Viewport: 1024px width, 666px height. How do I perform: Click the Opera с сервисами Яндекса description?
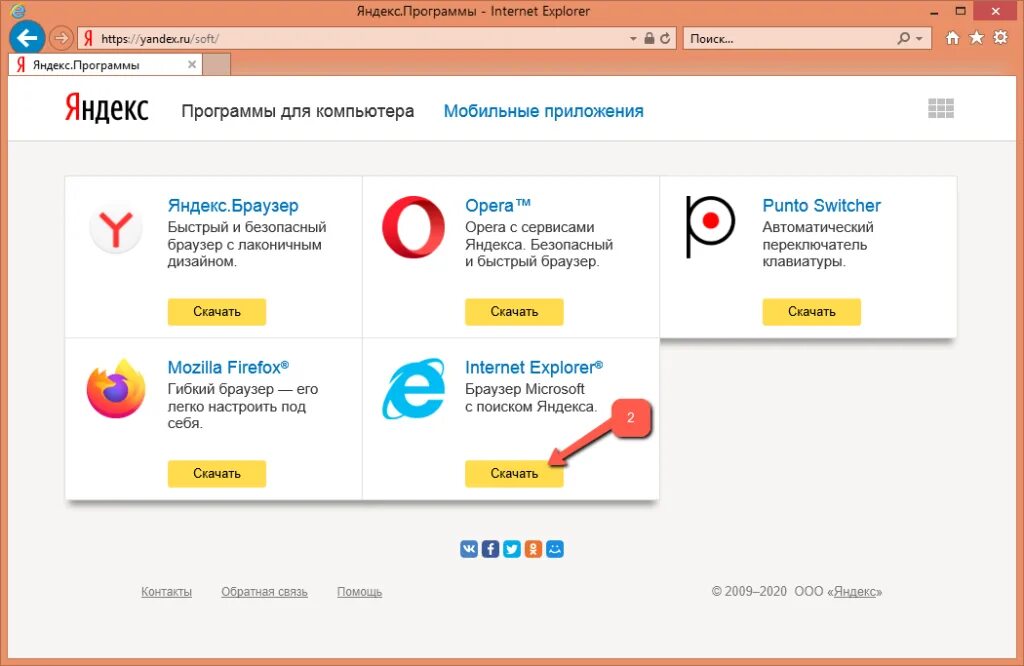point(539,244)
